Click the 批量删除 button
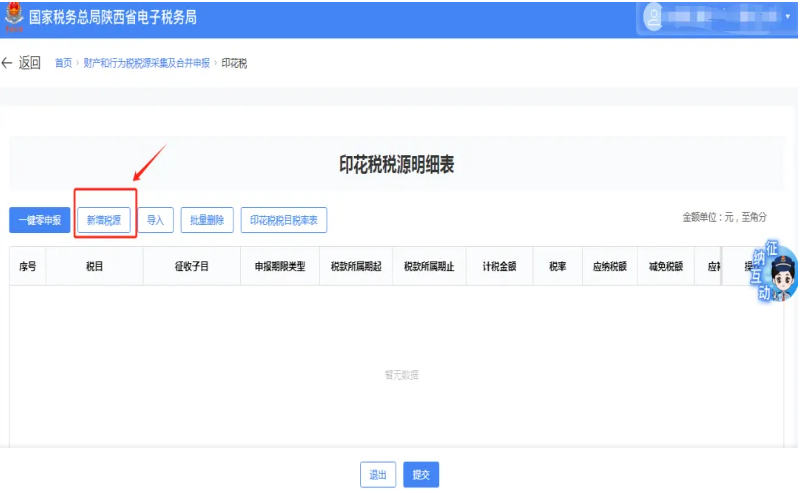This screenshot has width=802, height=493. [207, 220]
